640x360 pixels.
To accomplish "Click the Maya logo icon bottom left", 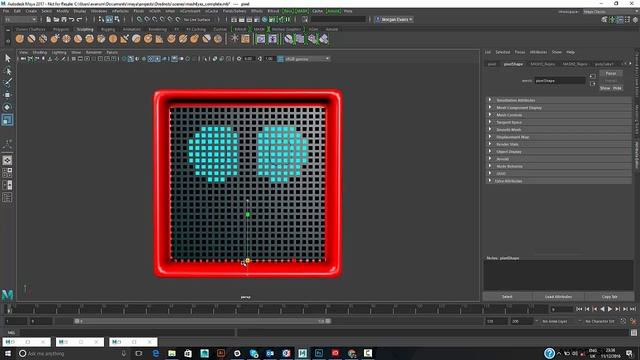I will [7, 294].
